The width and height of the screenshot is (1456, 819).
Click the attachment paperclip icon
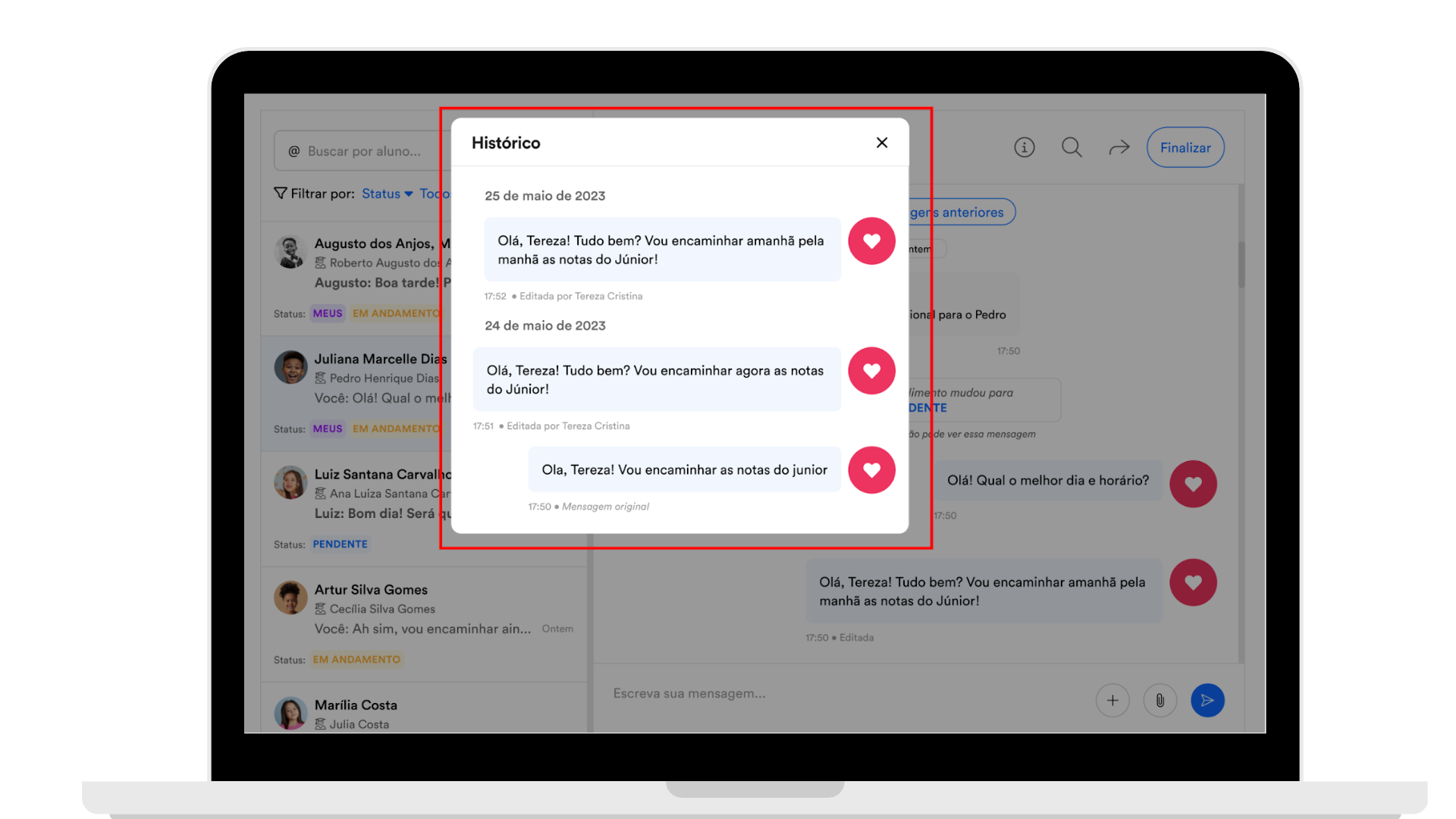[1159, 700]
